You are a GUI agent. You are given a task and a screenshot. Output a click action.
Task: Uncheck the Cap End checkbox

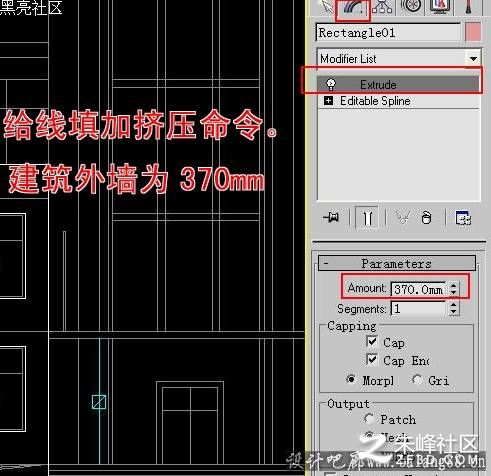[372, 360]
